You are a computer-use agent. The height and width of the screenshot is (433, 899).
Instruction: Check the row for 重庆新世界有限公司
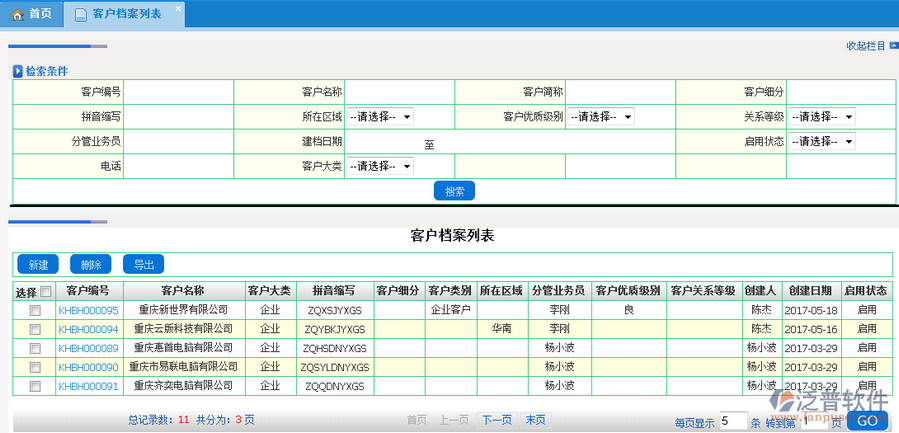pyautogui.click(x=35, y=311)
